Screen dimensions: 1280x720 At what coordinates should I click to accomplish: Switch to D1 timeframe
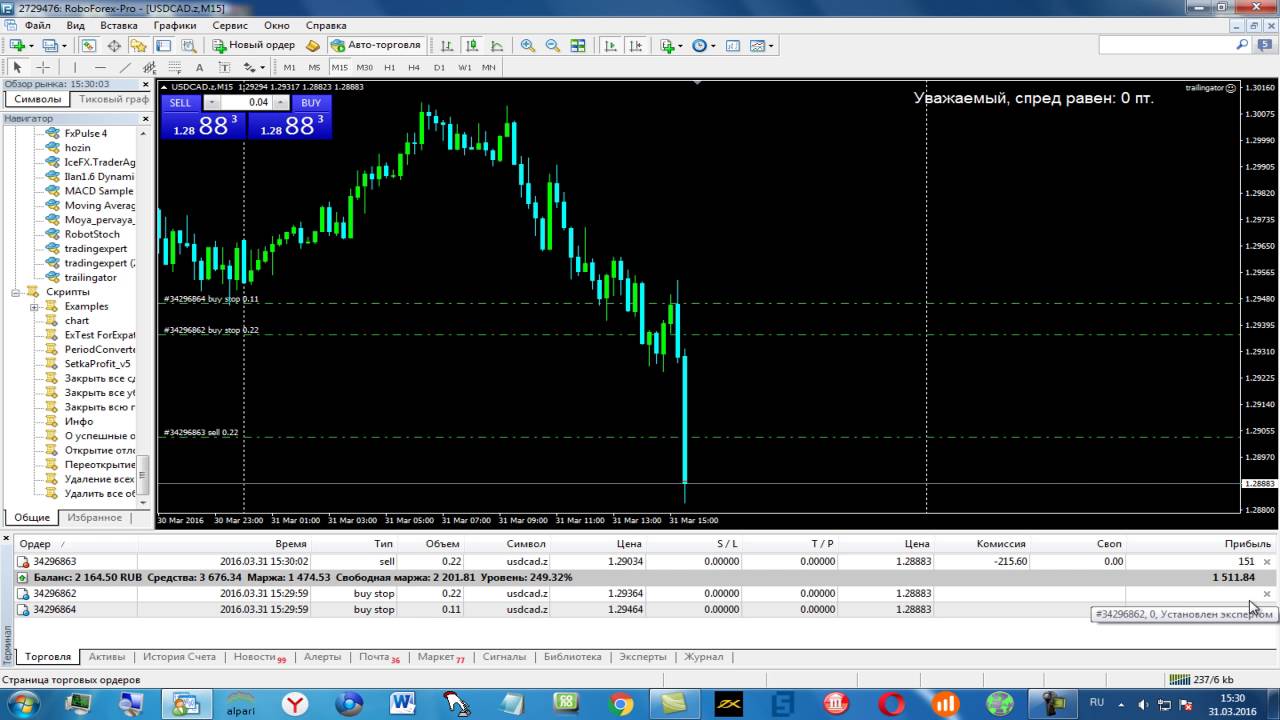[439, 68]
